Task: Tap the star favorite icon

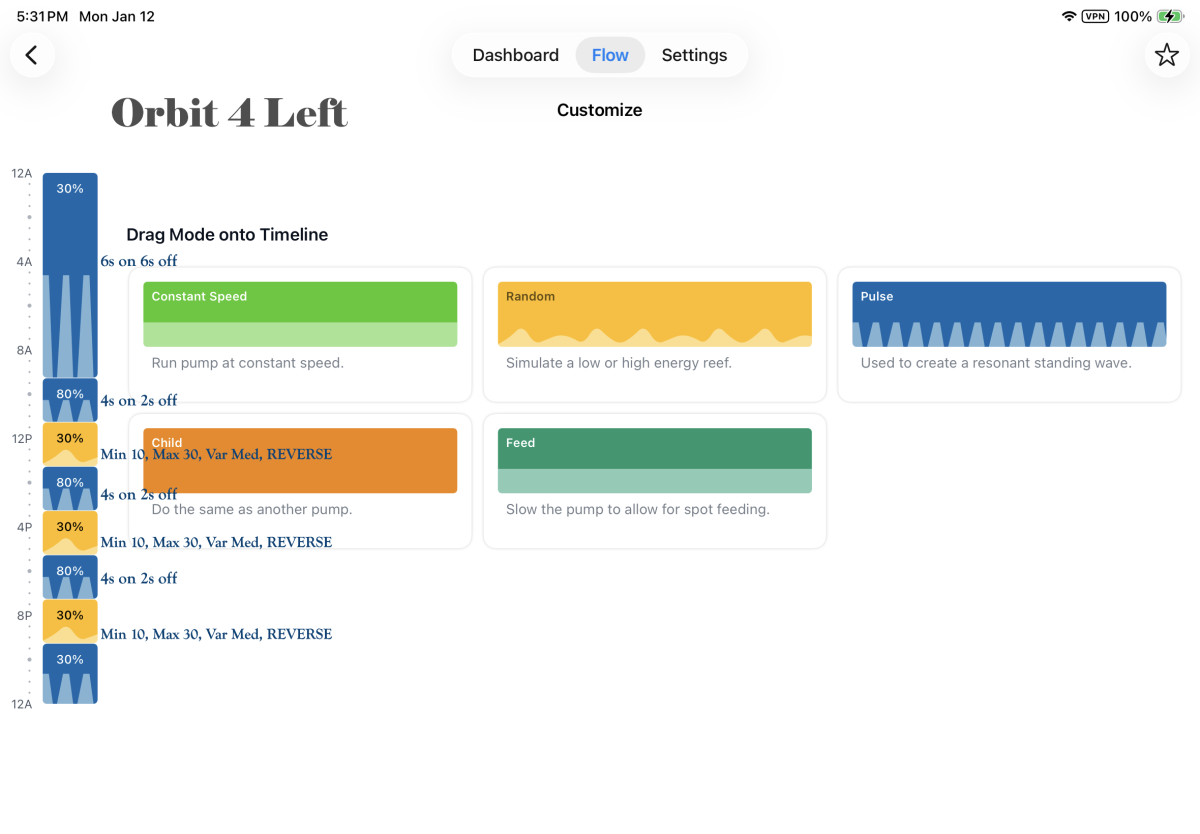Action: click(x=1167, y=55)
